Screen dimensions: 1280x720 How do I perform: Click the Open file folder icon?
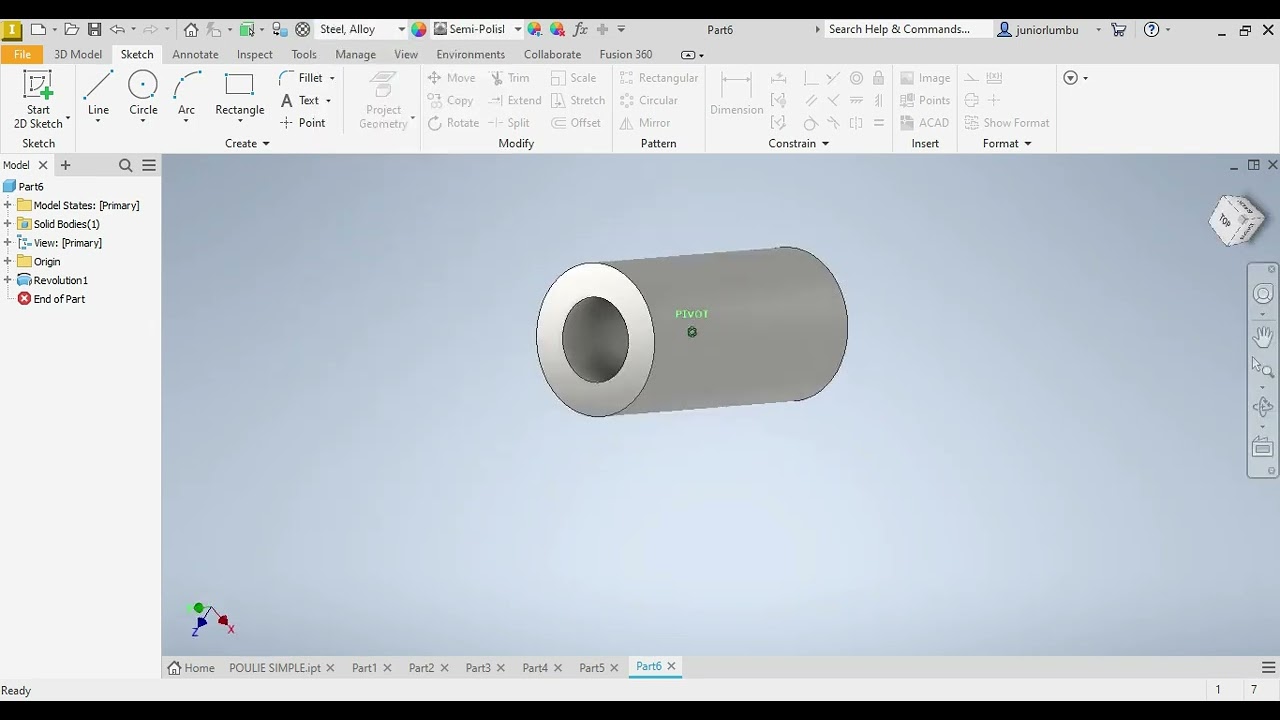coord(72,29)
